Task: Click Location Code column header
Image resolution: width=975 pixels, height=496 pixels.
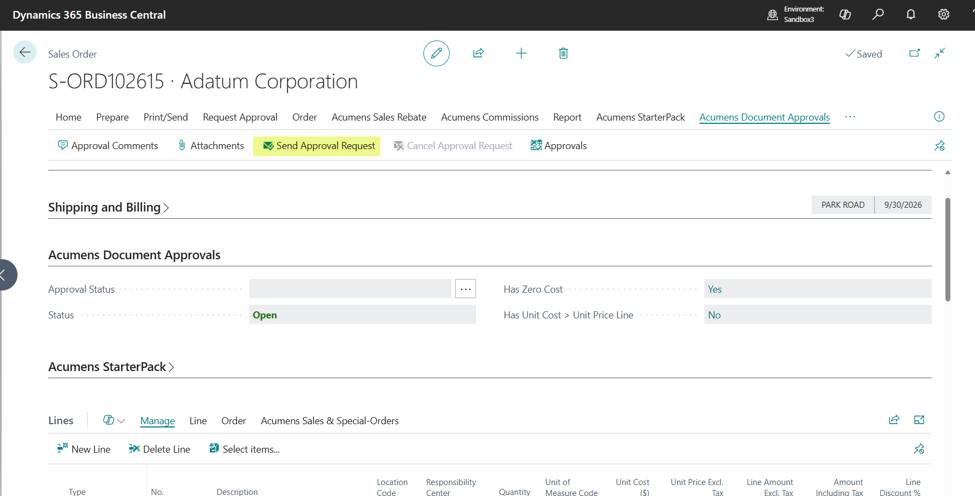Action: [x=392, y=487]
